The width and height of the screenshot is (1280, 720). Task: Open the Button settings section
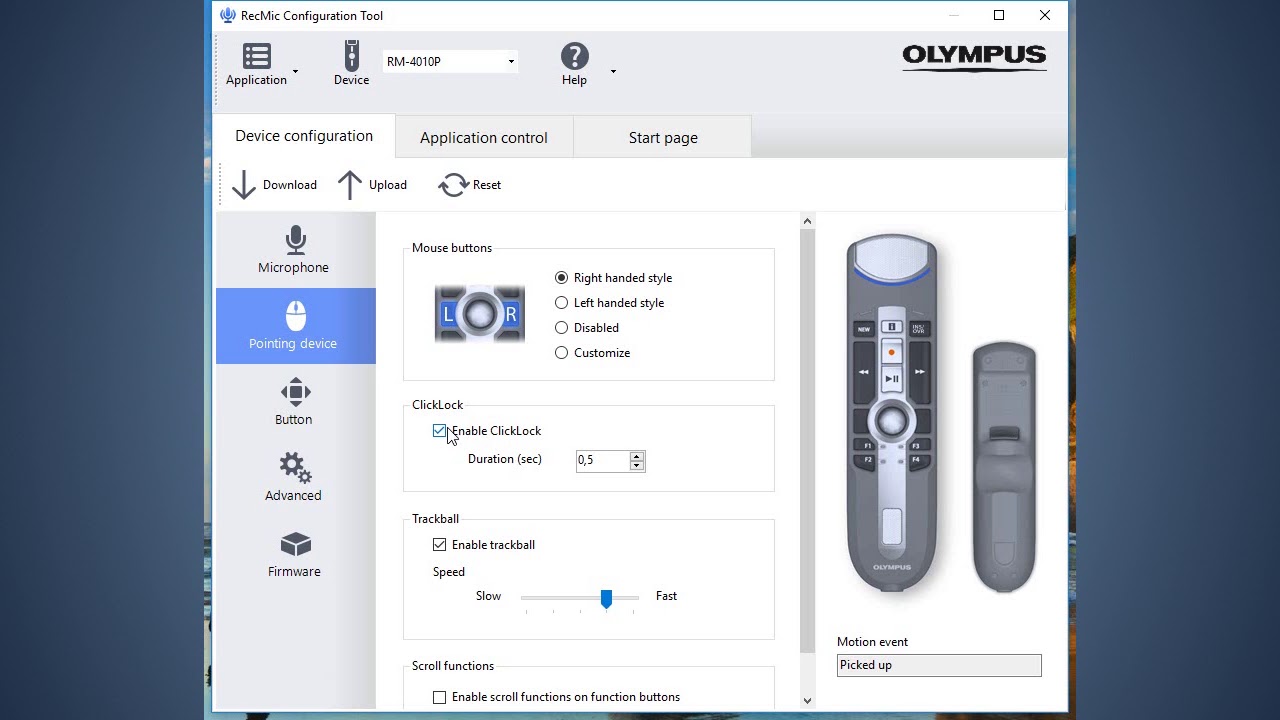pos(294,402)
